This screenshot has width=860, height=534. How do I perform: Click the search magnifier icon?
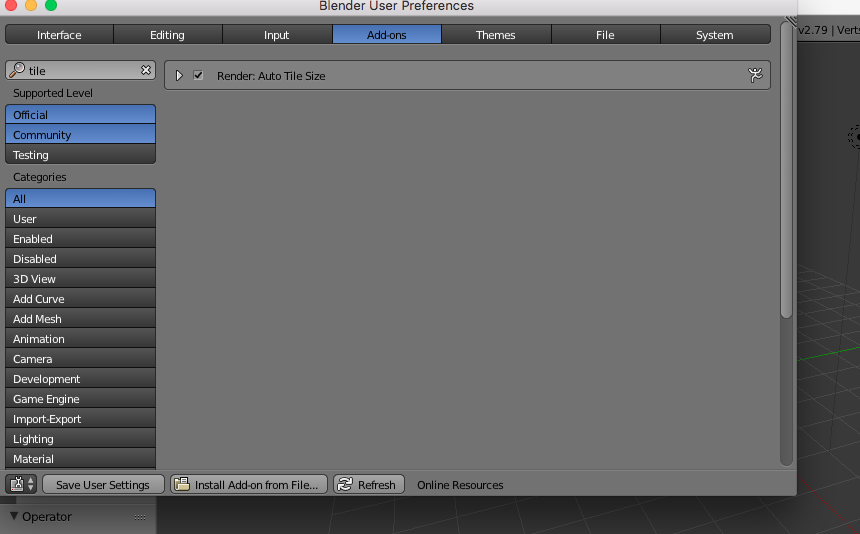tap(18, 70)
